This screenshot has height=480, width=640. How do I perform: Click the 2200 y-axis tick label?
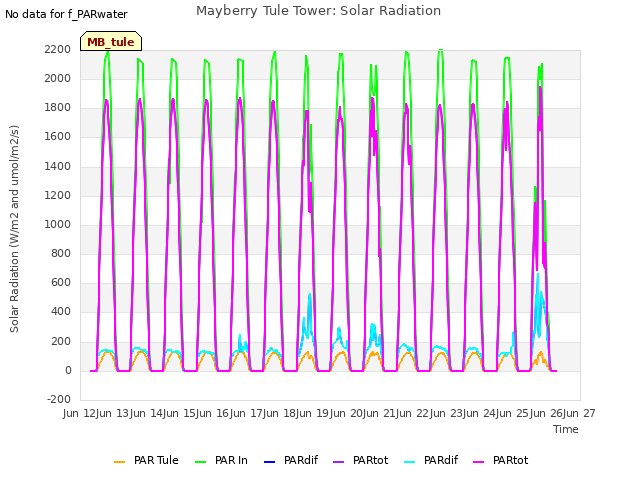tap(58, 49)
